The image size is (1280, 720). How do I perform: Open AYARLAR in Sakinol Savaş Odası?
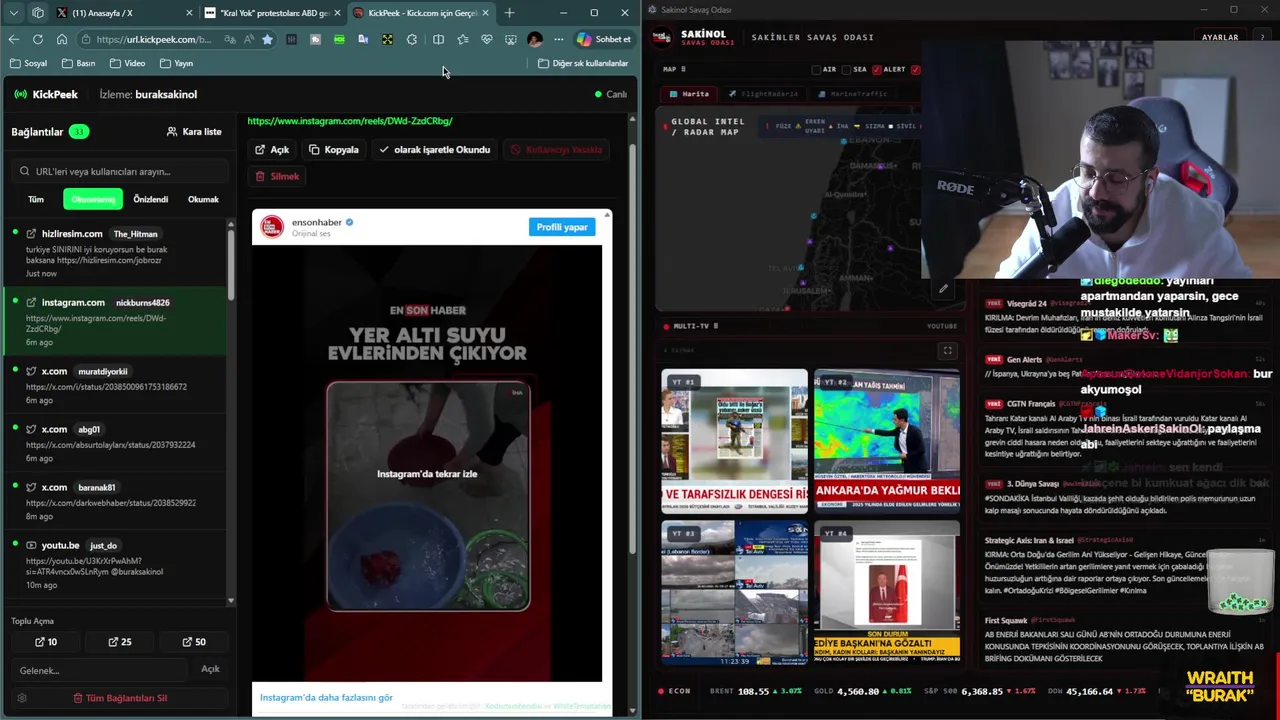[1220, 37]
